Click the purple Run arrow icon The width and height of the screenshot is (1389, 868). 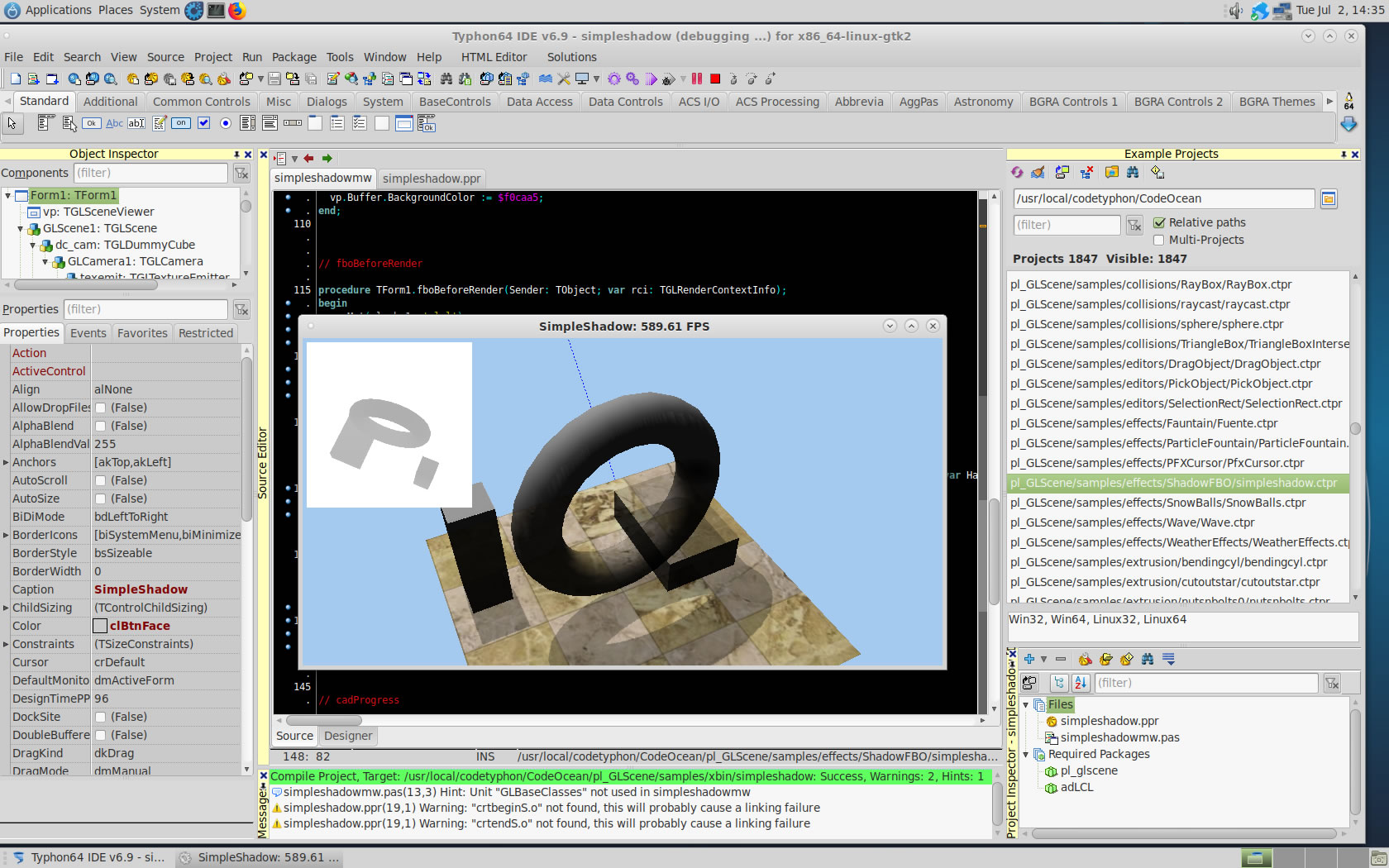point(652,79)
